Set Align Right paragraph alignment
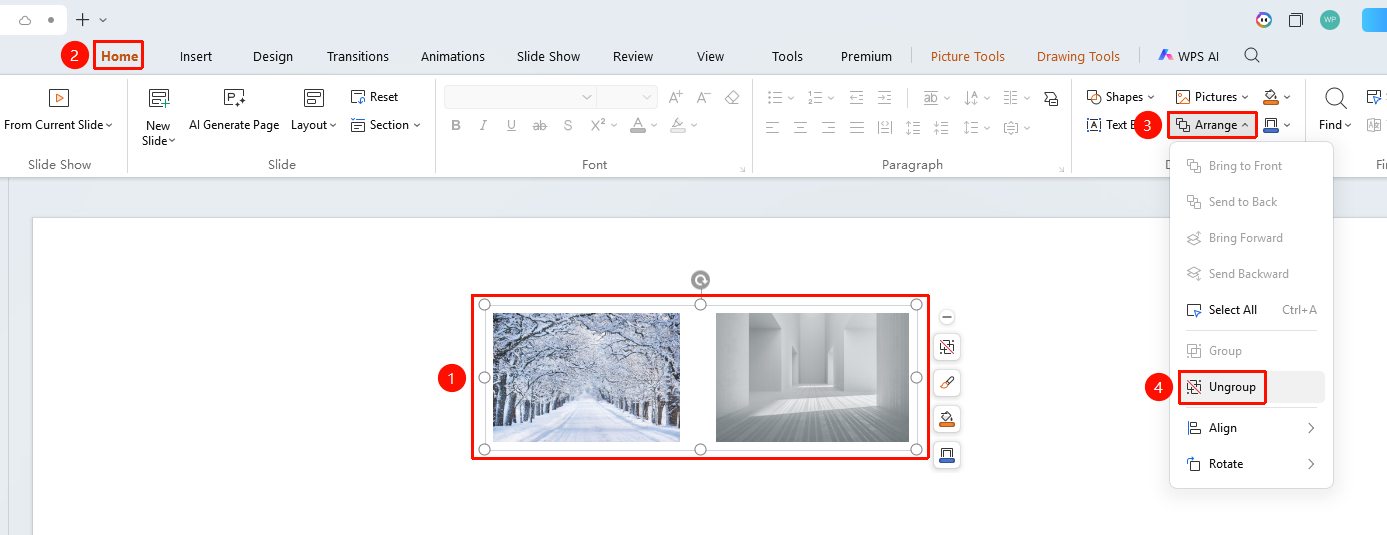The height and width of the screenshot is (535, 1387). 829,127
